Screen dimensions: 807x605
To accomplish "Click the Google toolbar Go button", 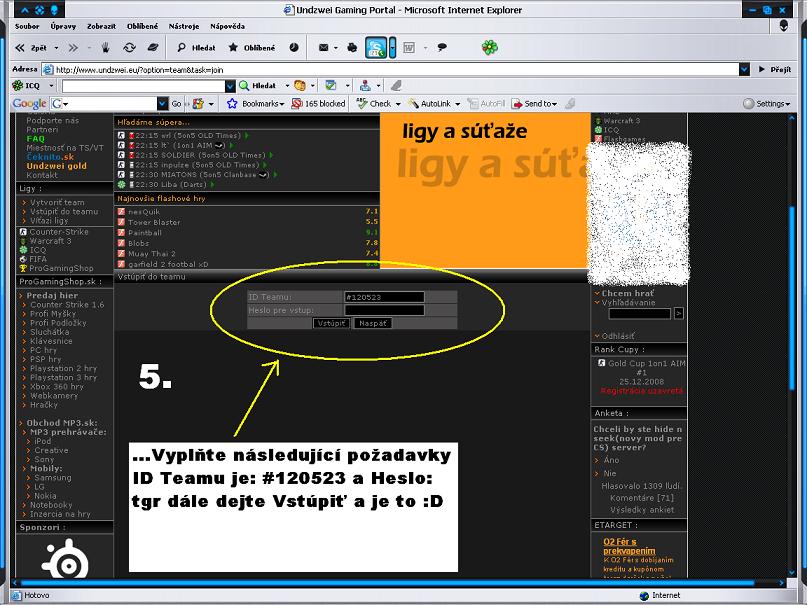I will tap(176, 104).
